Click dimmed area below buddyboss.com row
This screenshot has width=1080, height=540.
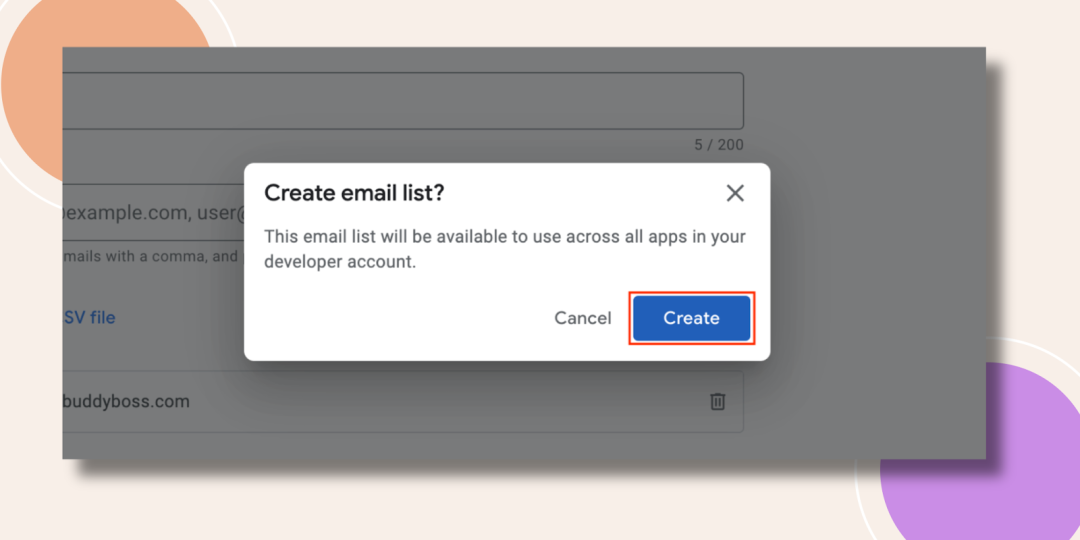(403, 446)
